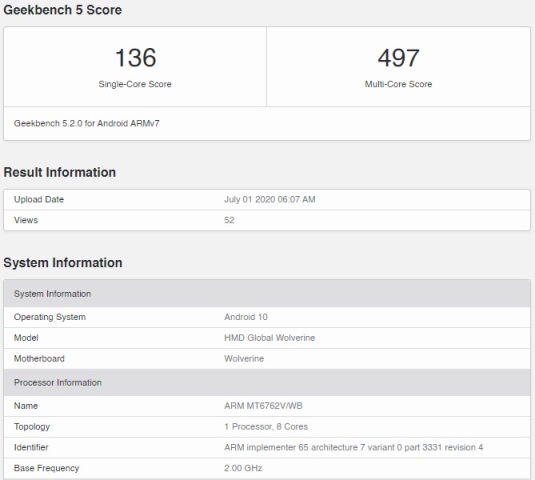Click the System Information section heading
Viewport: 535px width, 480px height.
(63, 263)
